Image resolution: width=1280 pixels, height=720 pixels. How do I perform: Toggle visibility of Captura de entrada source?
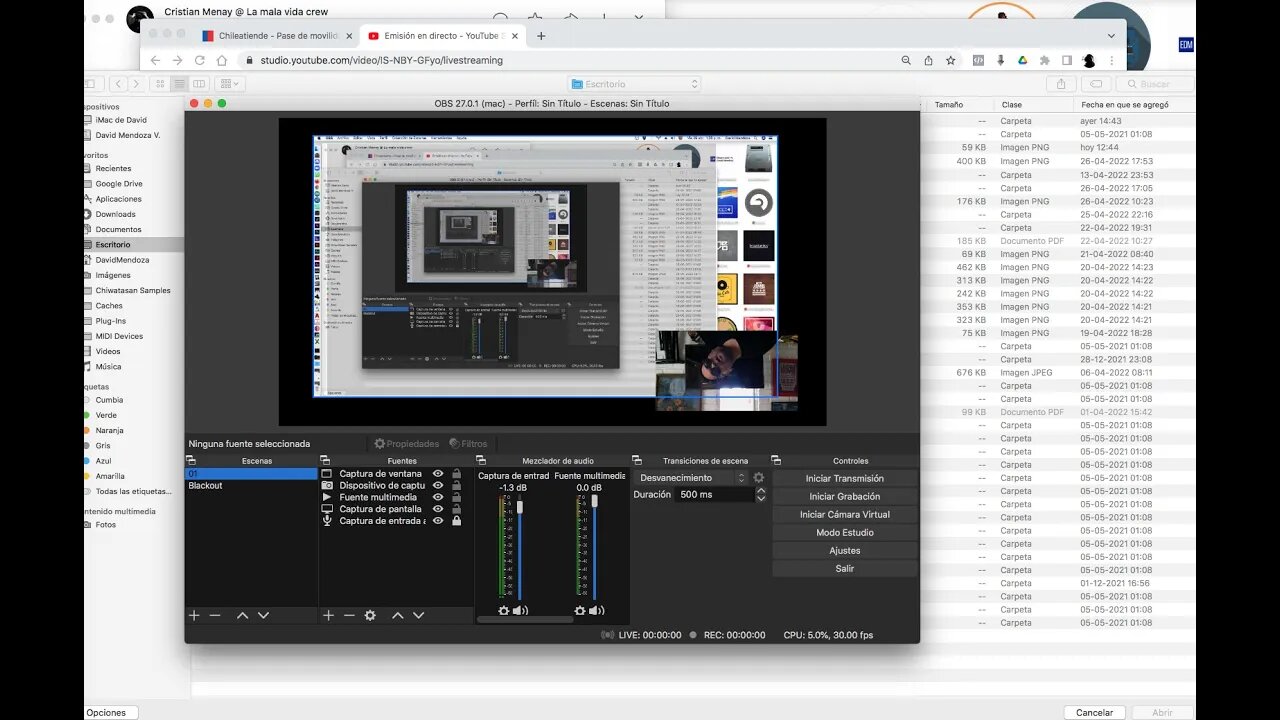(x=437, y=521)
